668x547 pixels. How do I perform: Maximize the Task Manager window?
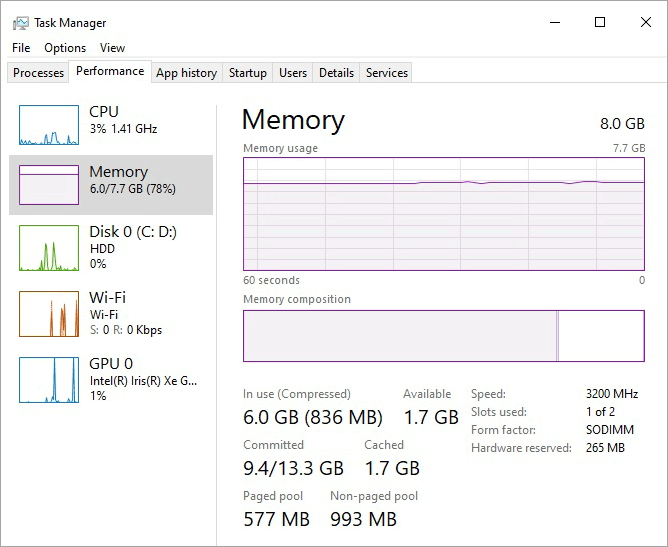600,22
